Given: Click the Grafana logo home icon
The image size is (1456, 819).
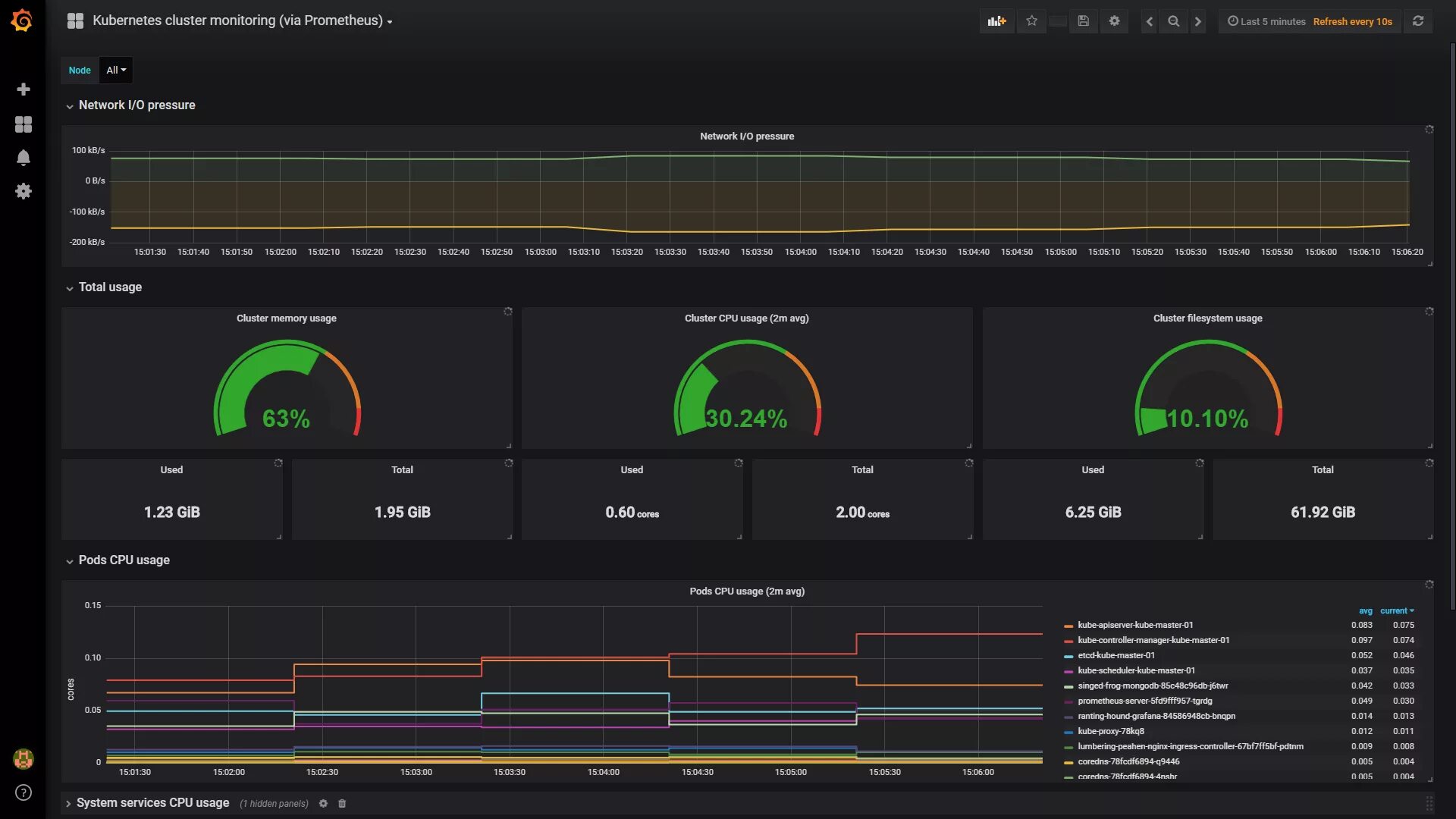Looking at the screenshot, I should pos(22,20).
